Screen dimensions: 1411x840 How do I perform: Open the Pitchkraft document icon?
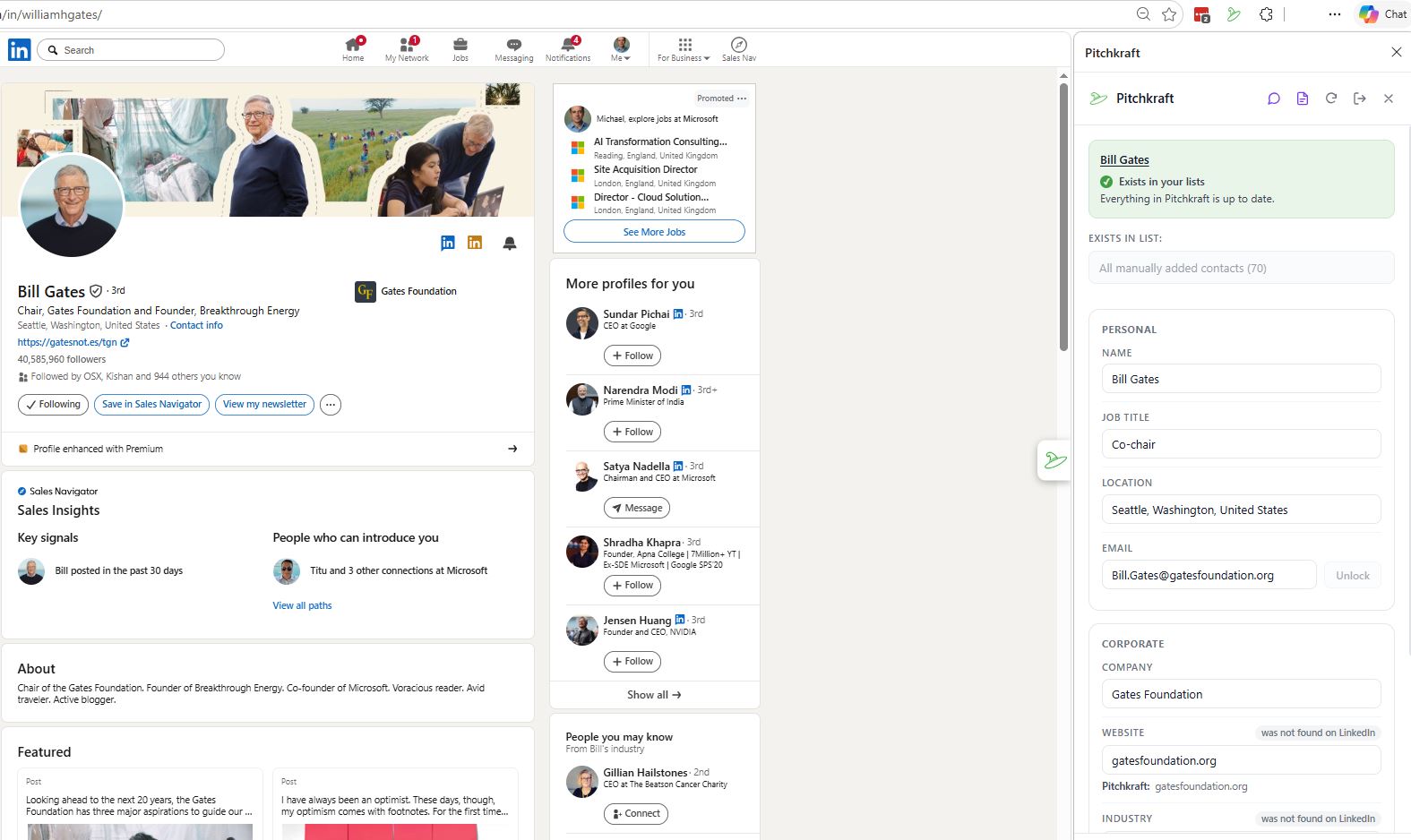(1303, 99)
